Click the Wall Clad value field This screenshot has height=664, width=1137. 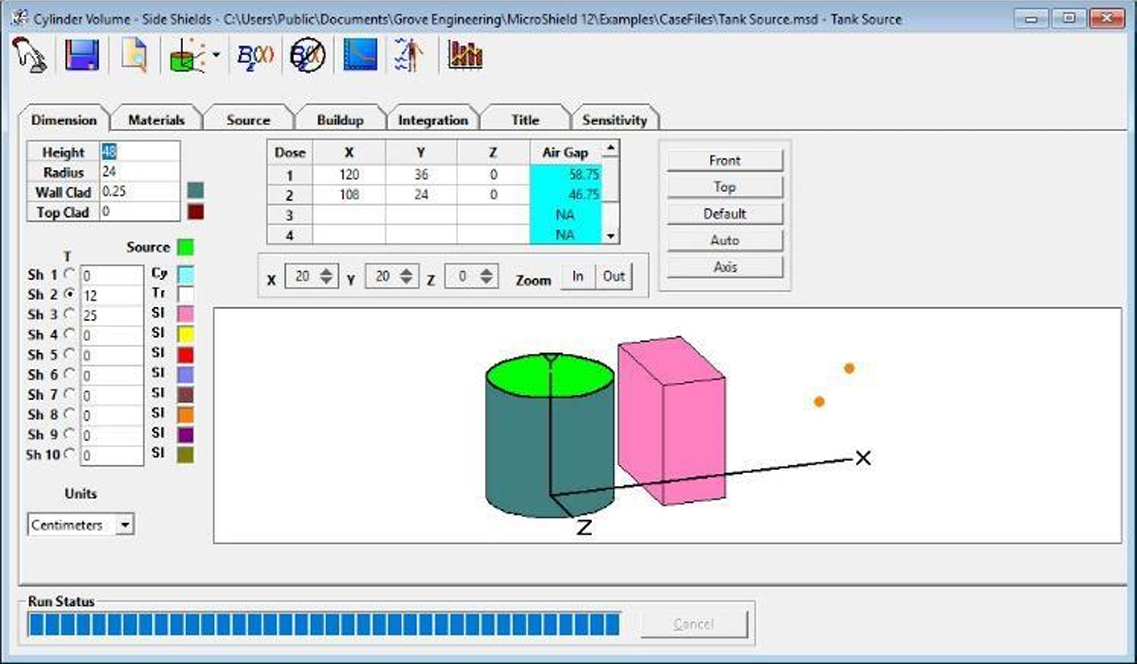[139, 191]
